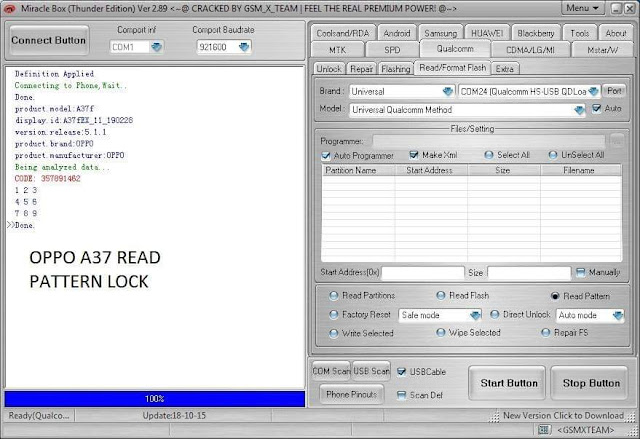Click the CODE: 357891462 log line
The width and height of the screenshot is (640, 439).
click(47, 179)
